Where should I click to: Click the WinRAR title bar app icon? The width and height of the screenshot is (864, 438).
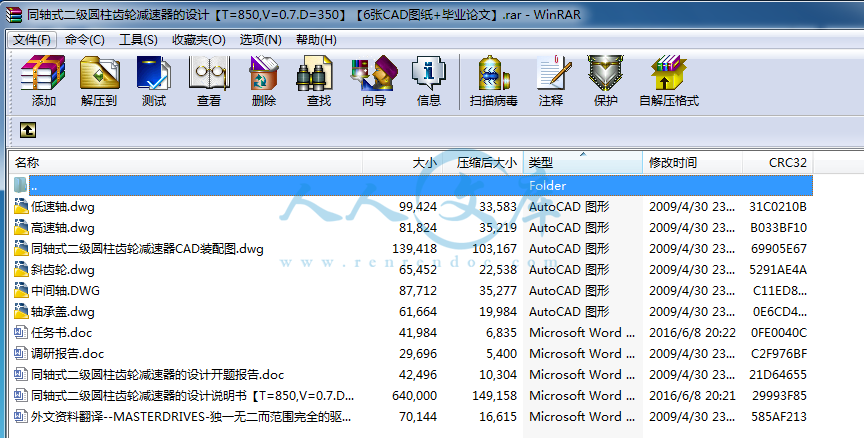pos(14,14)
